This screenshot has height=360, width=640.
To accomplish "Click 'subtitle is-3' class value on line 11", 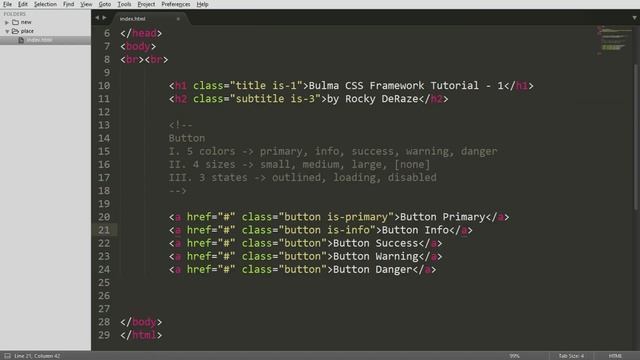I will tap(275, 99).
